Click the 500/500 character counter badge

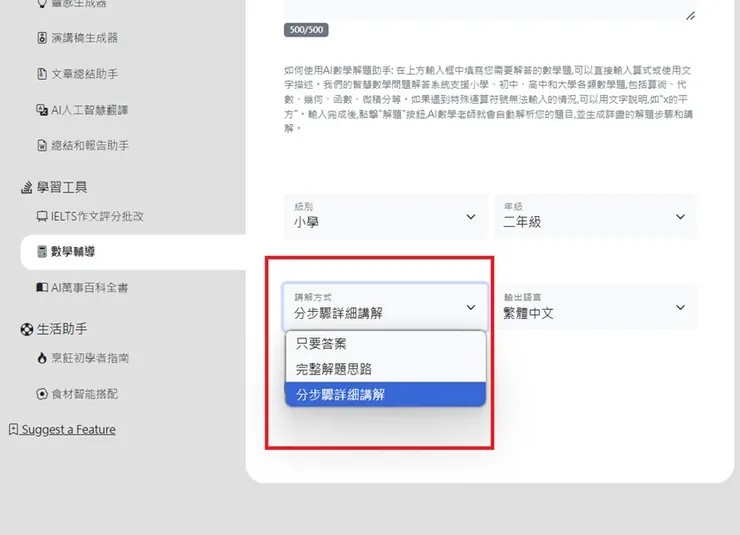pos(306,30)
